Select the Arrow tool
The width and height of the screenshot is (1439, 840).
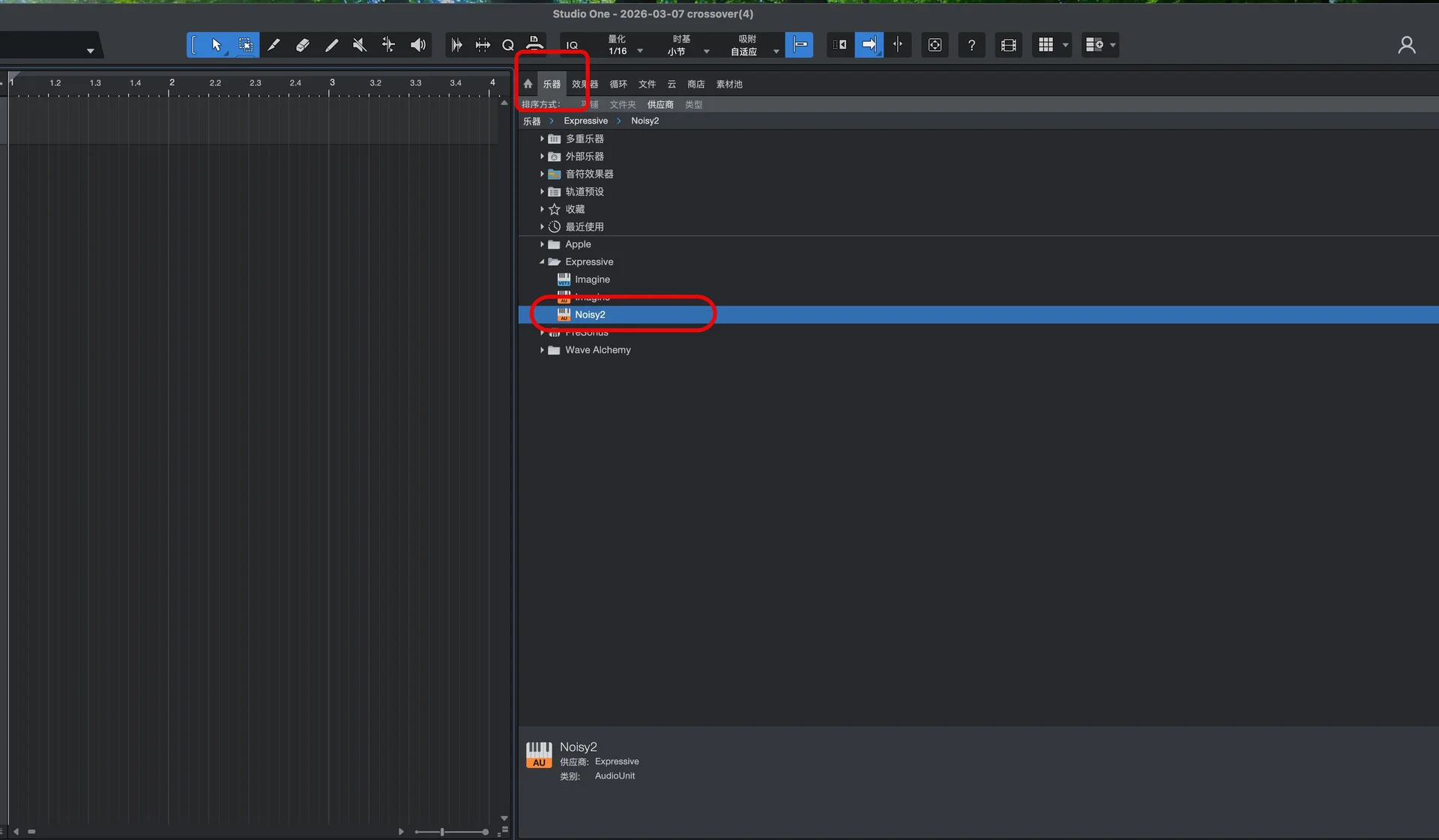217,45
